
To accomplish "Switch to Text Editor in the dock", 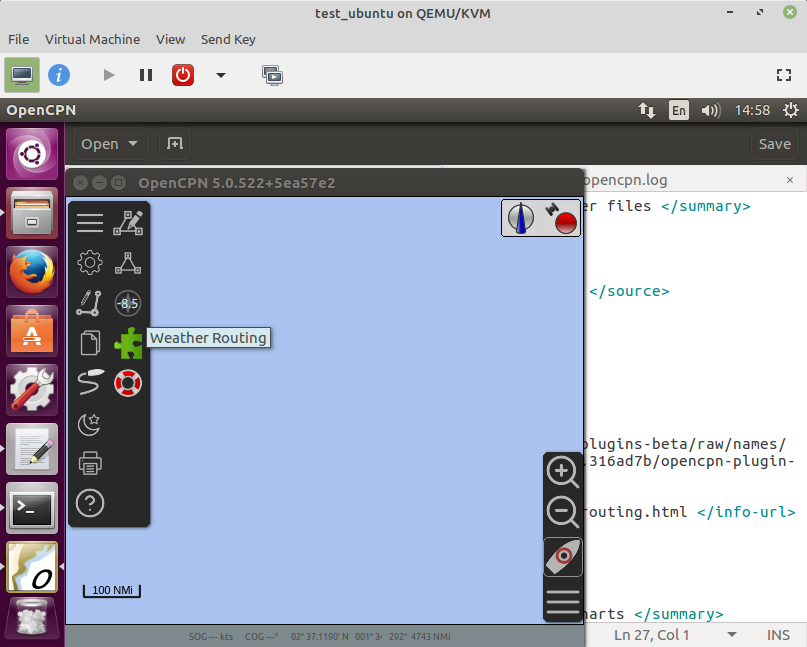I will [32, 449].
